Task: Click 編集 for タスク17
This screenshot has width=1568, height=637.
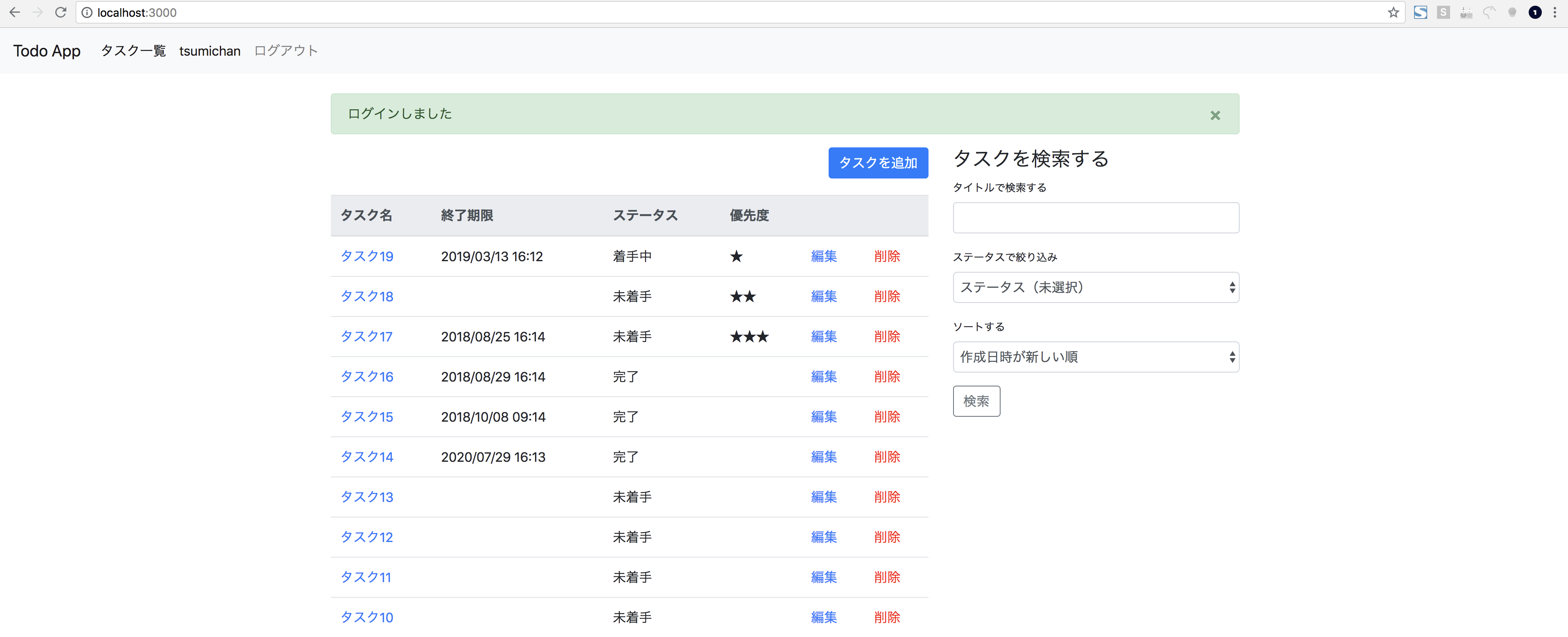Action: click(824, 337)
